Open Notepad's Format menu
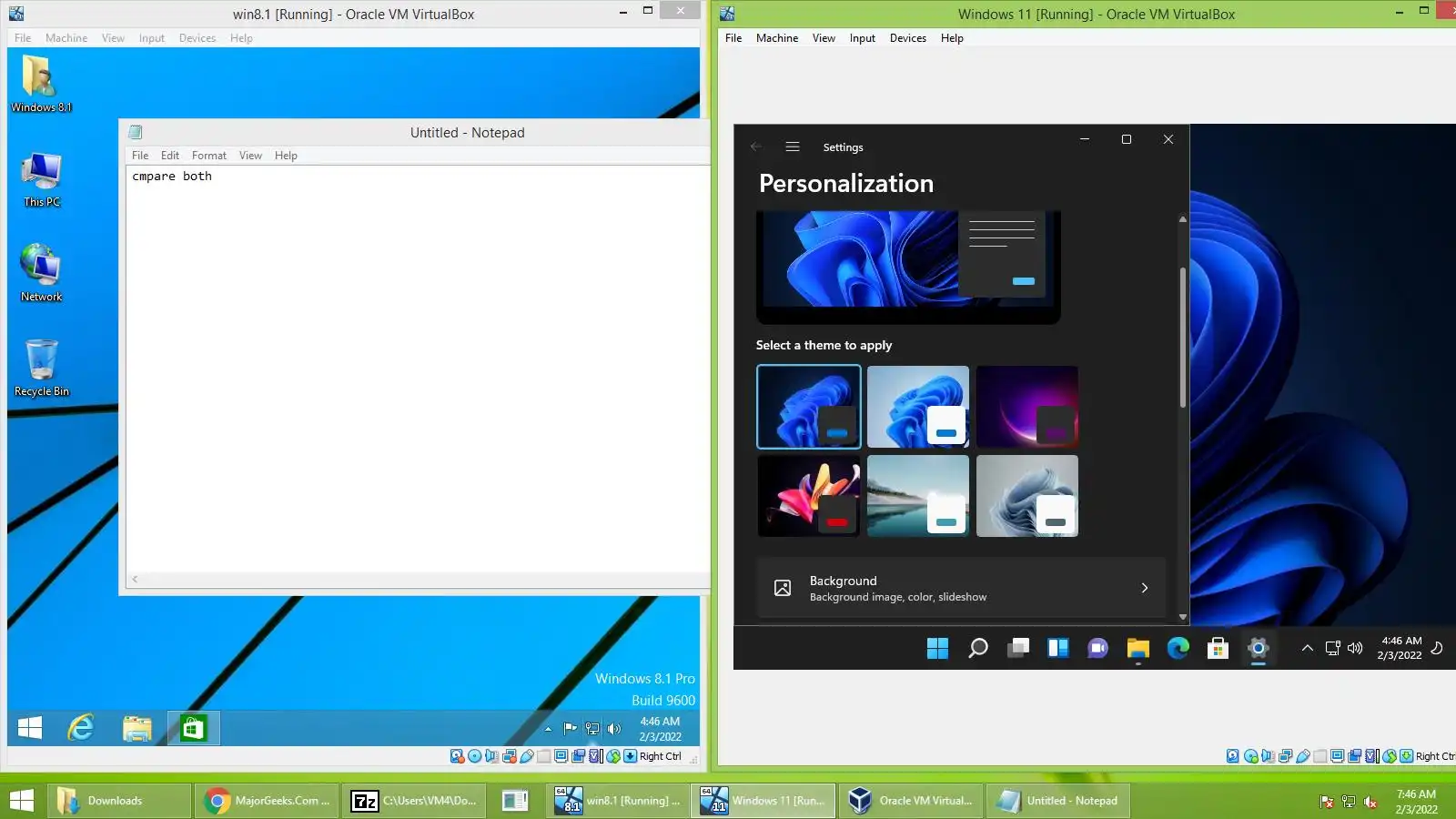Screen dimensions: 1456x819 pos(209,156)
